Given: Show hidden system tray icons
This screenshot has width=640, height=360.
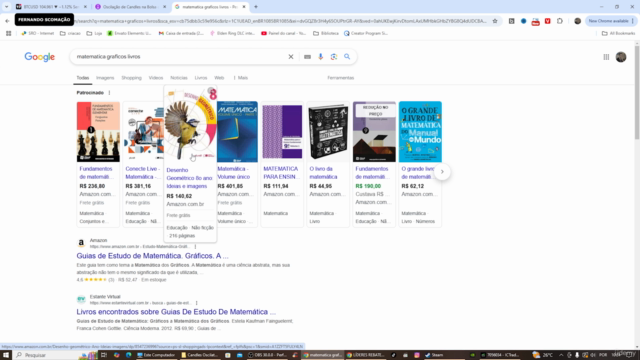Looking at the screenshot, I should [x=561, y=355].
